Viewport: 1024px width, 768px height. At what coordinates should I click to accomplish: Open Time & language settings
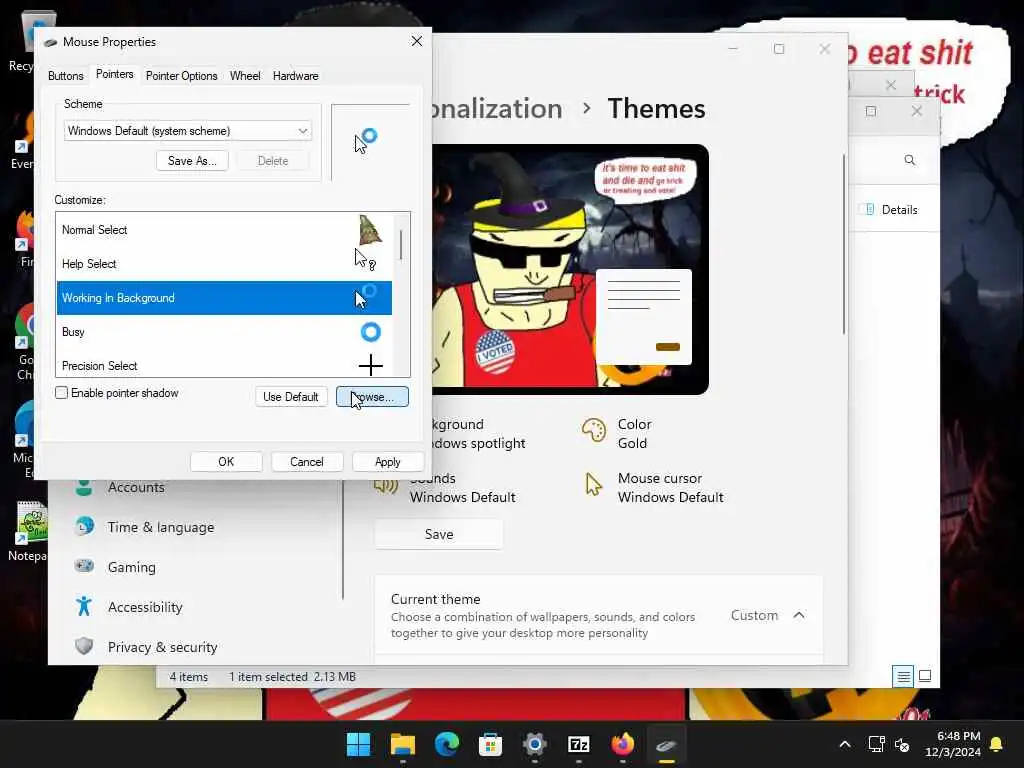tap(161, 527)
